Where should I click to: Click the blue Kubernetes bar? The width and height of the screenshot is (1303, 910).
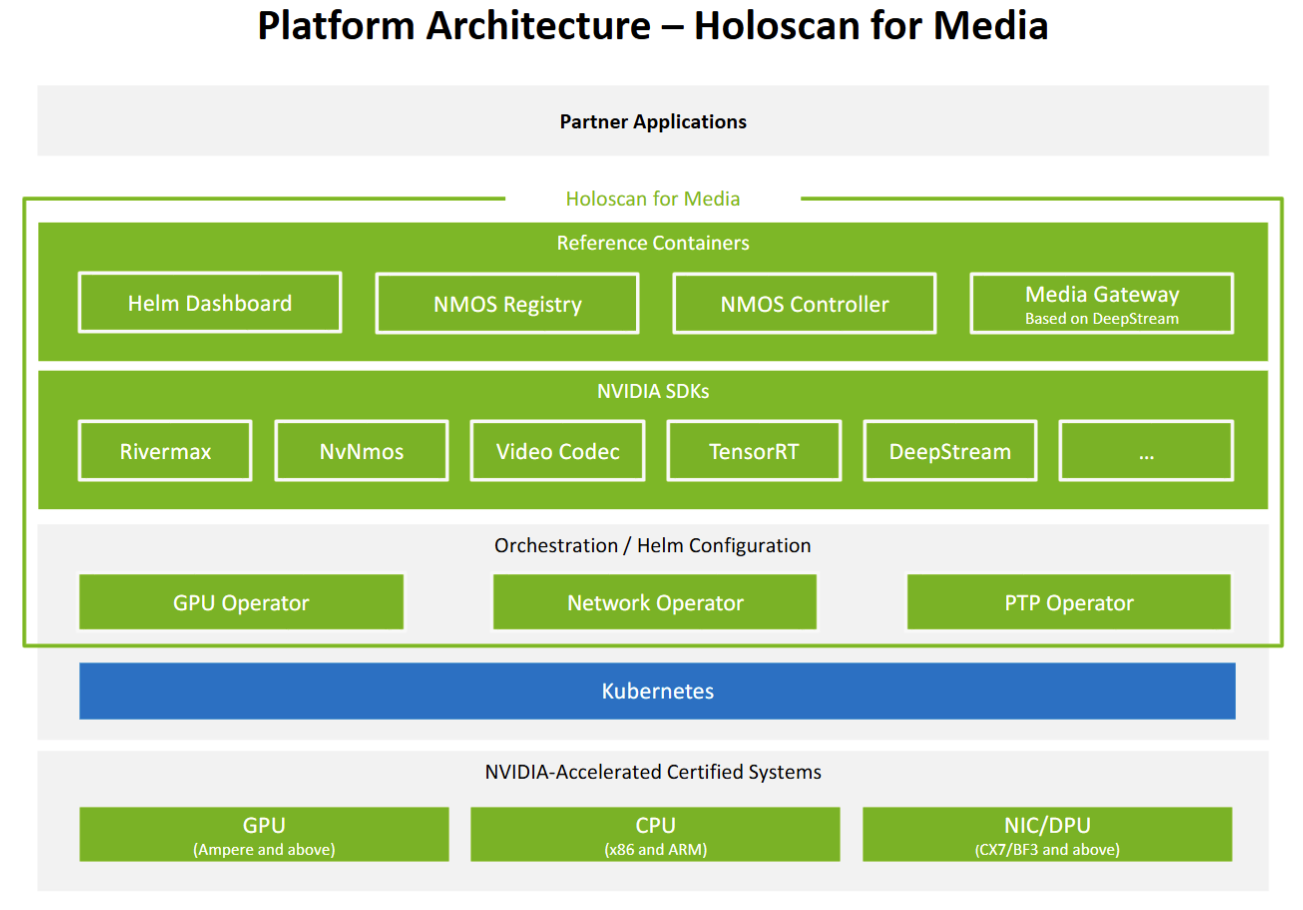click(657, 691)
